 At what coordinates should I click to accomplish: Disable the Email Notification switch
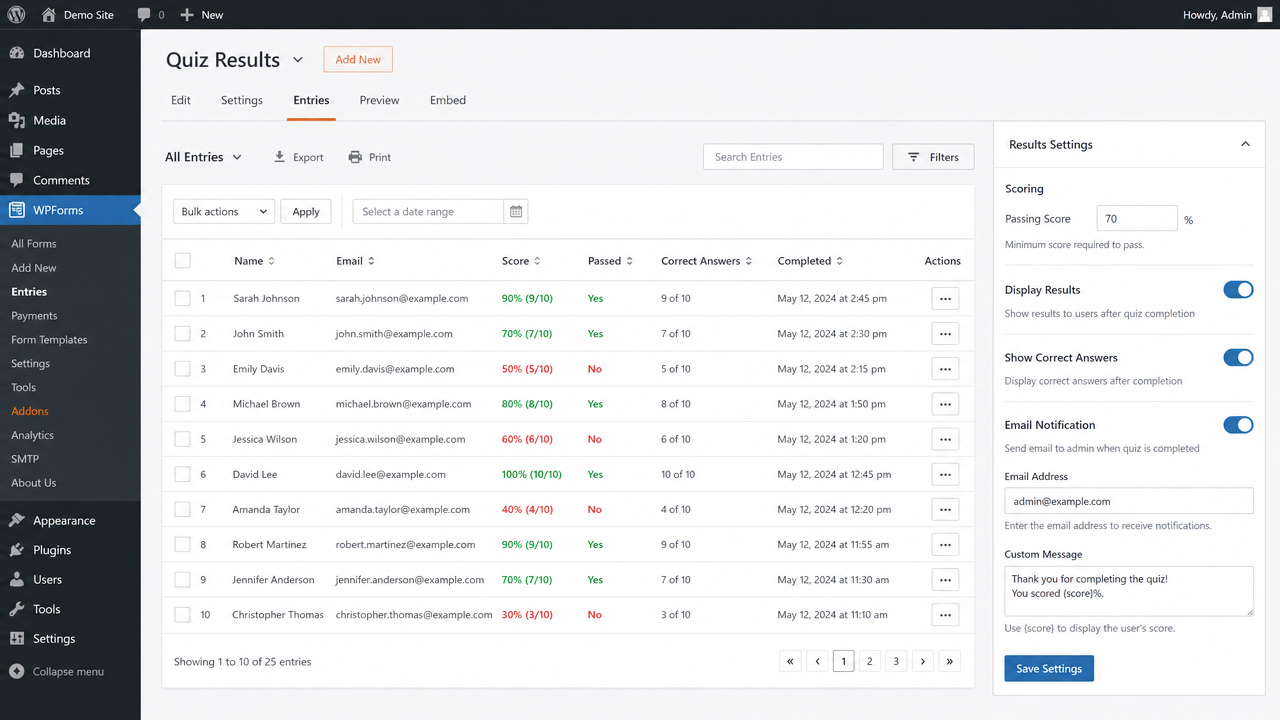click(x=1238, y=425)
